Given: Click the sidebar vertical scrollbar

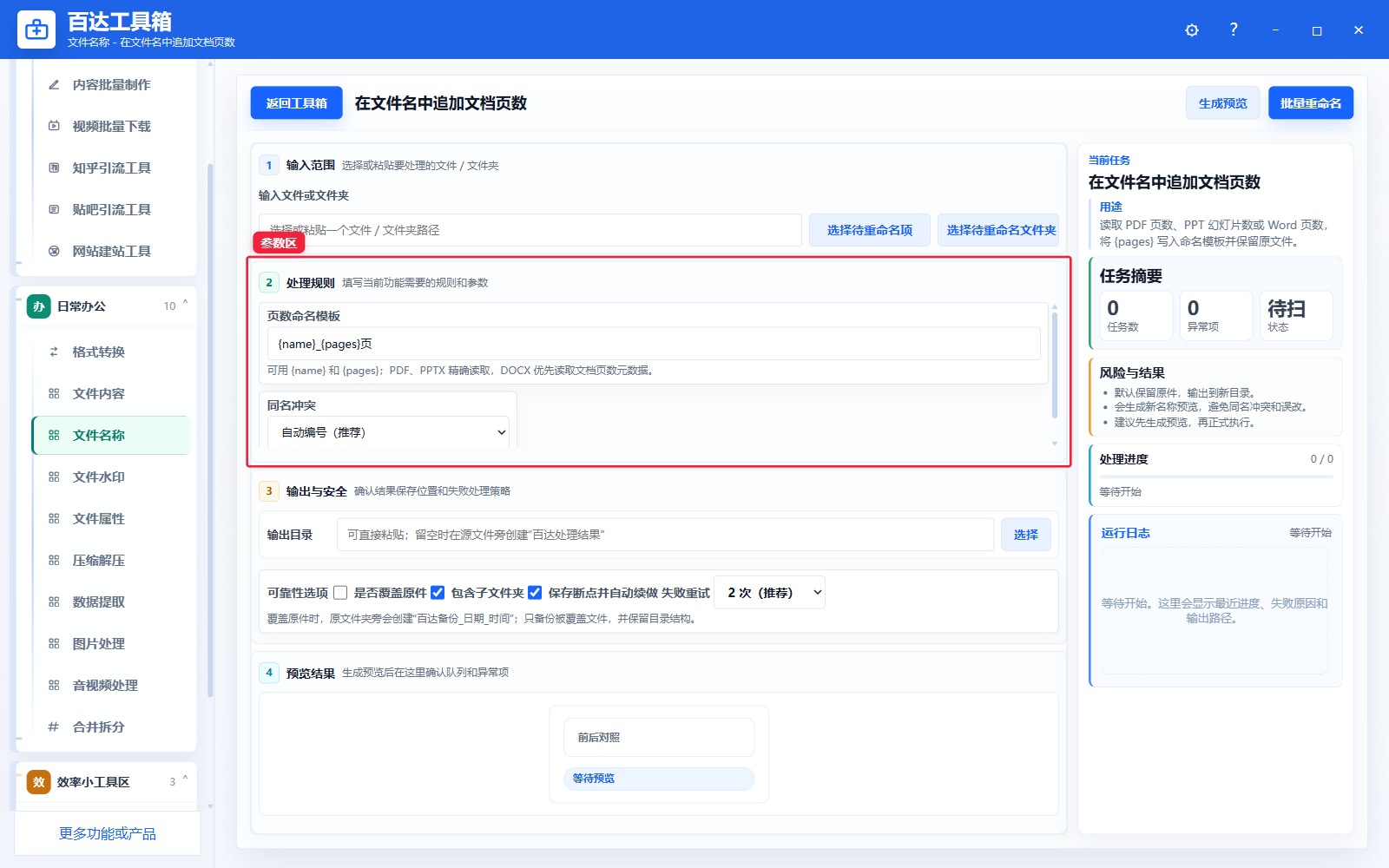Looking at the screenshot, I should tap(210, 430).
